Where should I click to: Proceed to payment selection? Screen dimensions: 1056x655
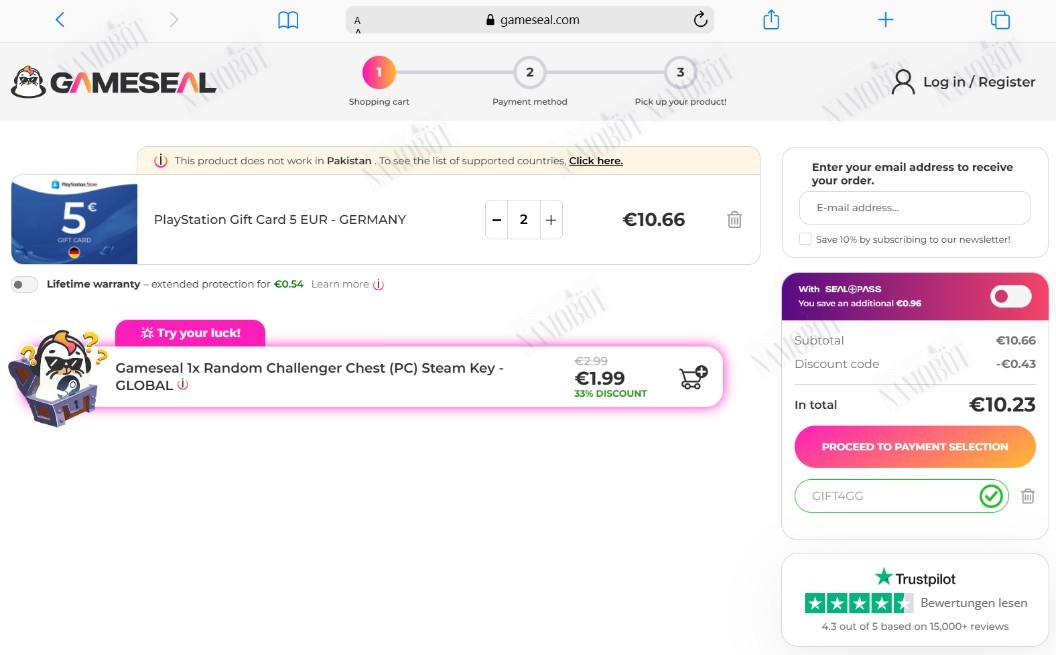915,446
